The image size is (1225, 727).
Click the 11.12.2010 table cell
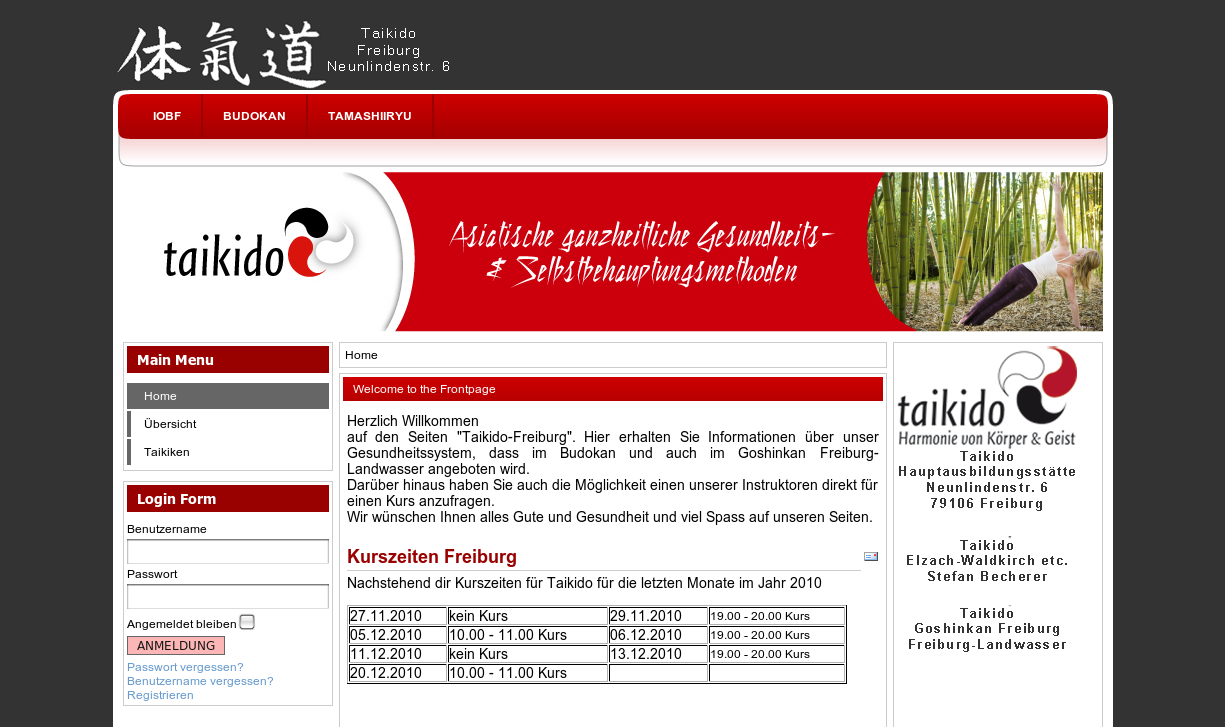[x=397, y=654]
